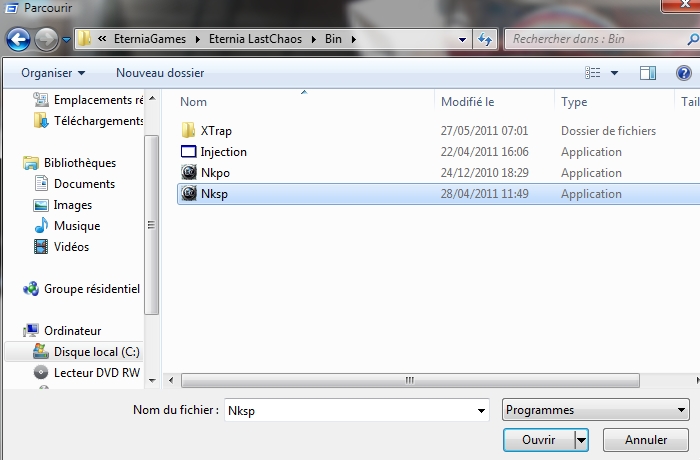Select Groupe résidentiel
Viewport: 700px width, 460px height.
point(81,289)
